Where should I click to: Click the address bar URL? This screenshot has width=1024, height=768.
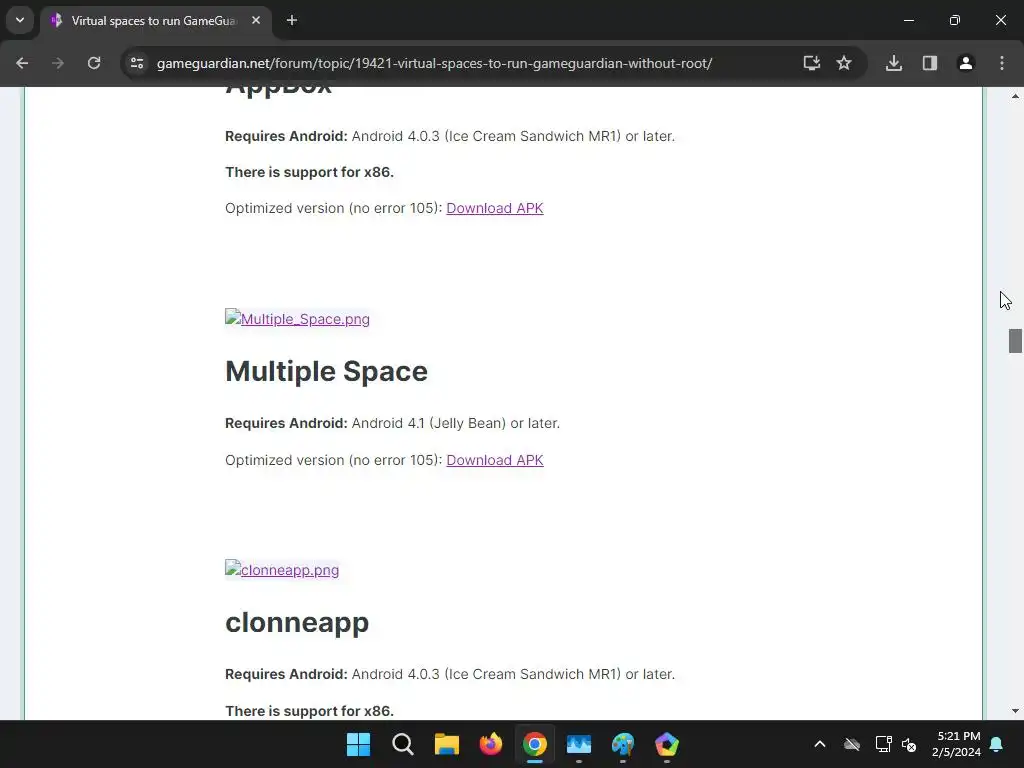pos(434,63)
